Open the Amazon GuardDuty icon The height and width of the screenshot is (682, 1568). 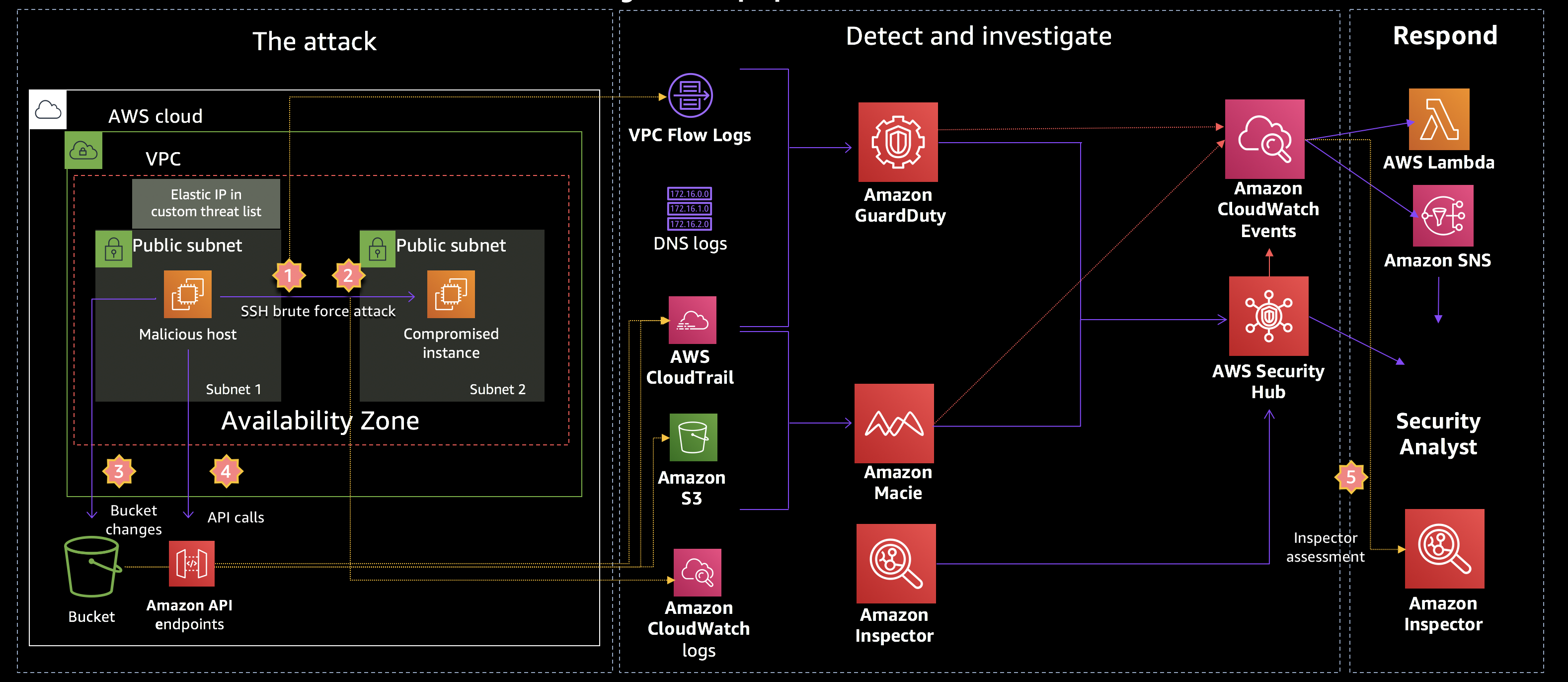(898, 142)
